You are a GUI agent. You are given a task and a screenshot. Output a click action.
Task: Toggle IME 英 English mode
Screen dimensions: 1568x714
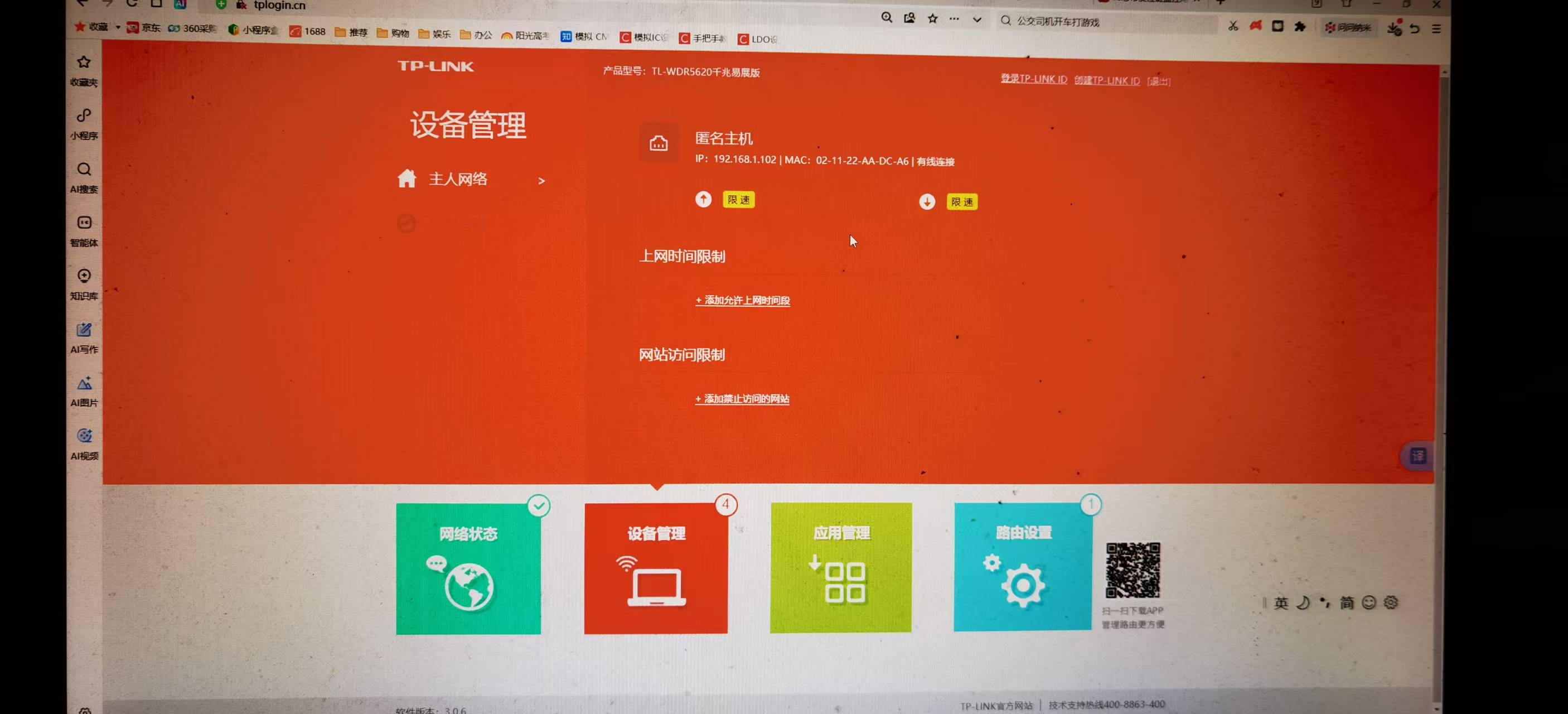(1281, 602)
